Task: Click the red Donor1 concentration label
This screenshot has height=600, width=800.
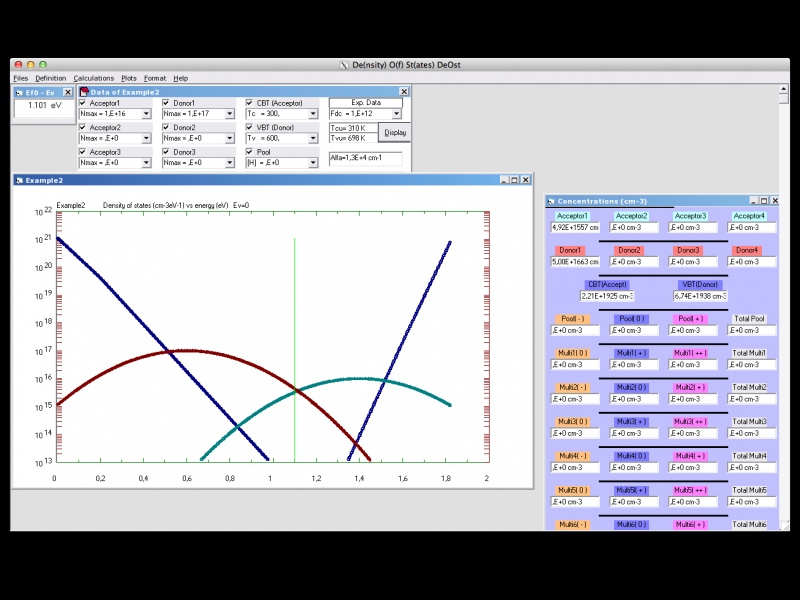Action: 571,250
